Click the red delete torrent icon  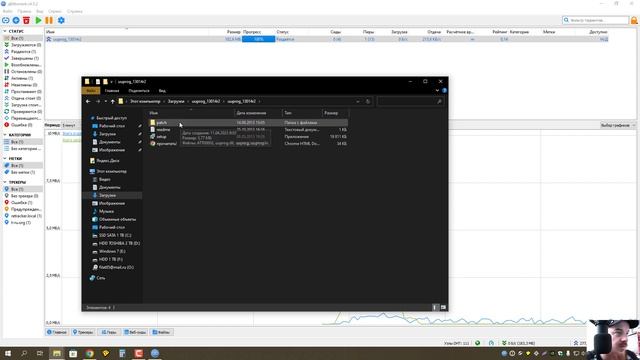27,20
